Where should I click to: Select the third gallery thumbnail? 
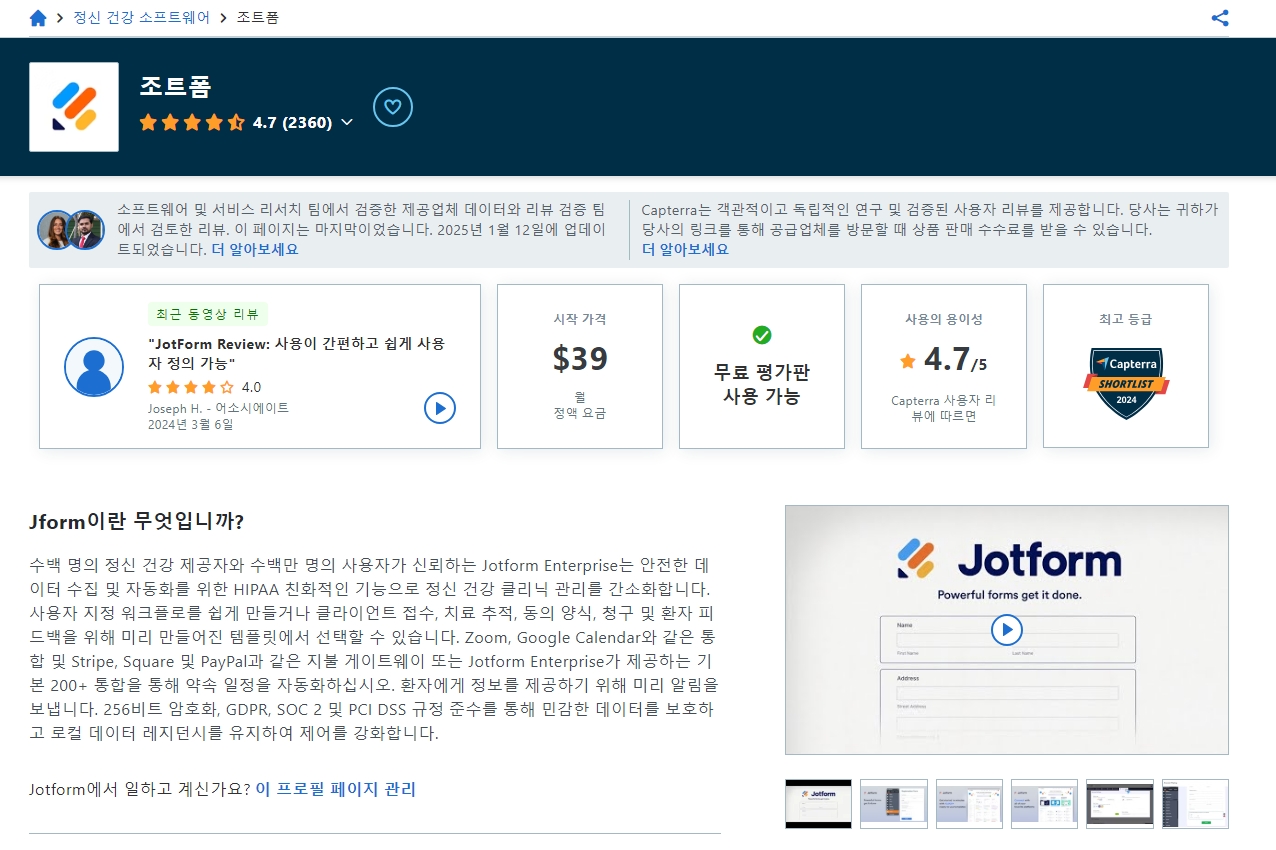tap(969, 804)
